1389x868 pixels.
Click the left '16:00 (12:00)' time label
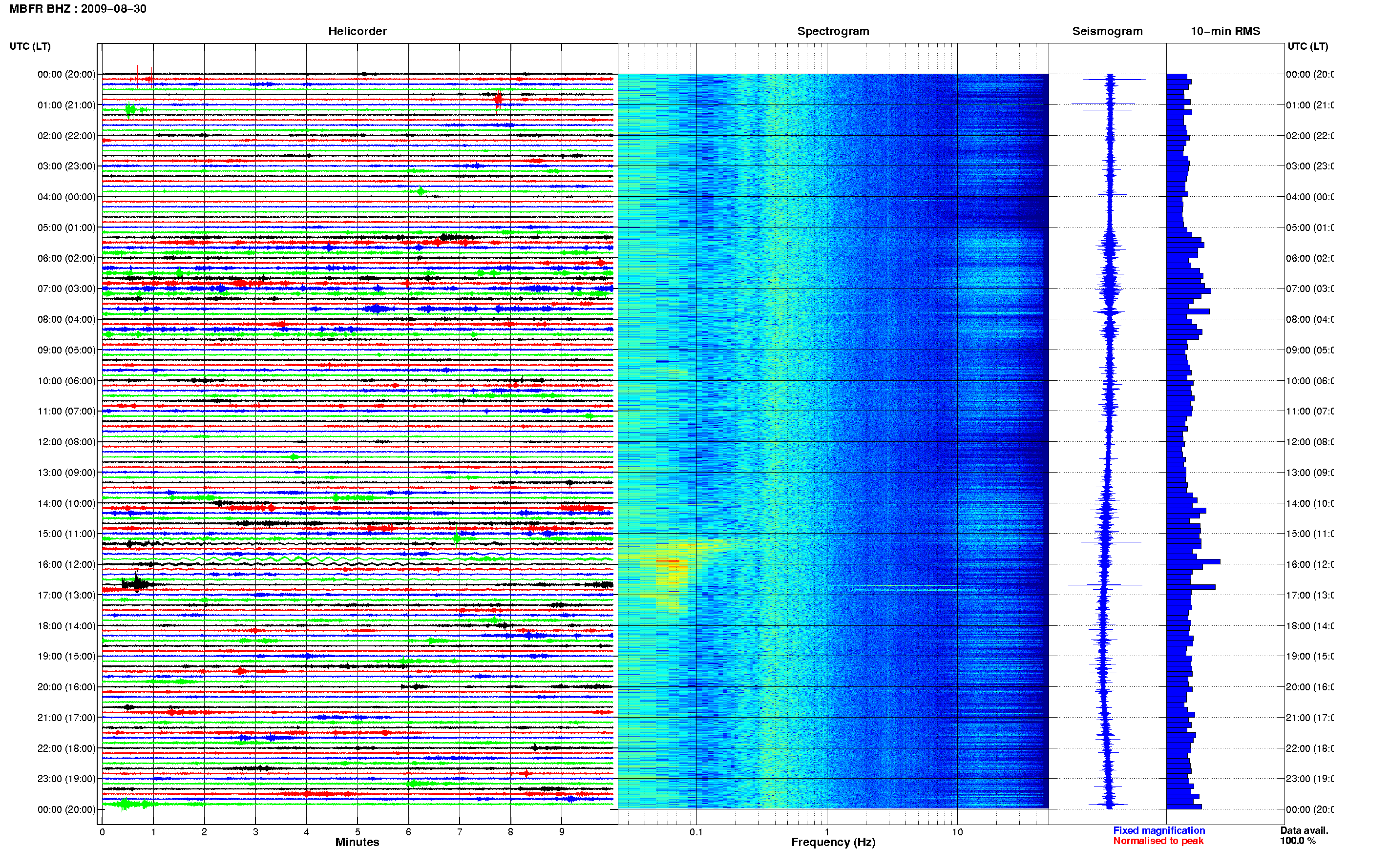(x=66, y=564)
